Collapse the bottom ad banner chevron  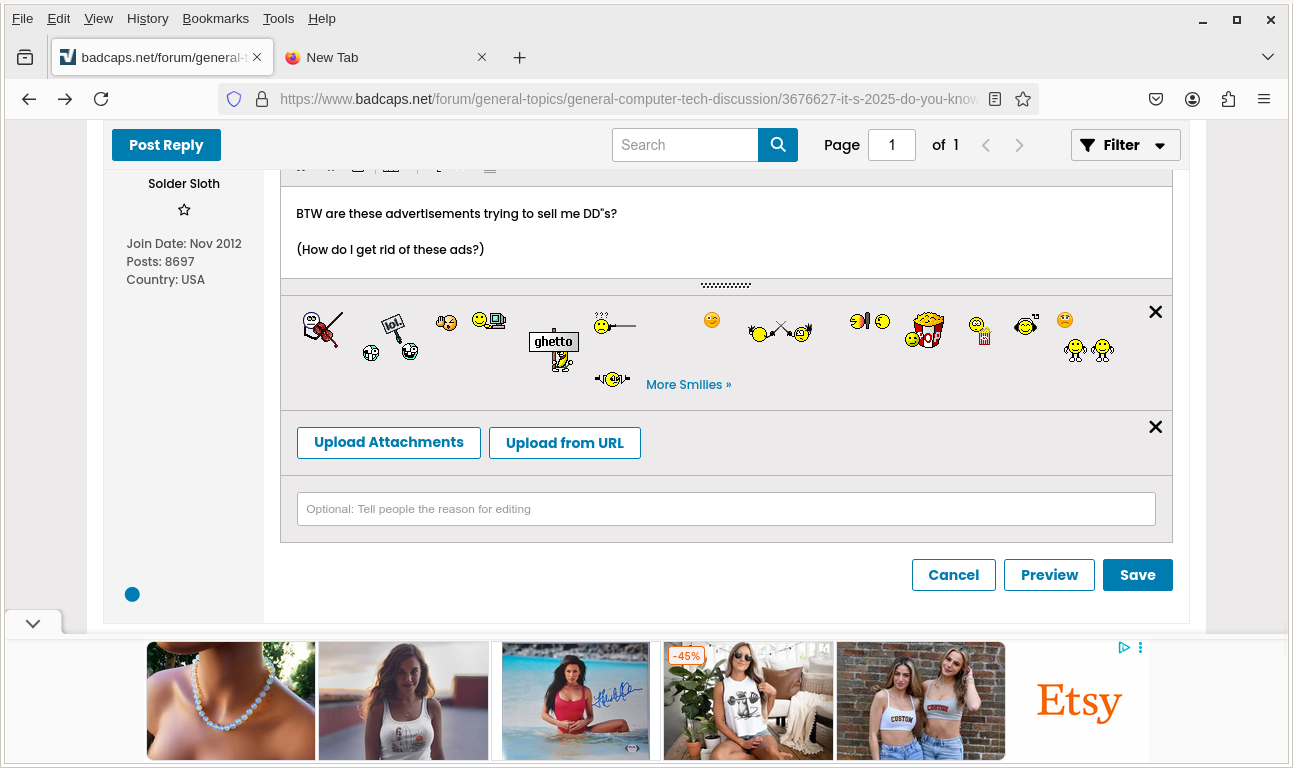coord(33,623)
